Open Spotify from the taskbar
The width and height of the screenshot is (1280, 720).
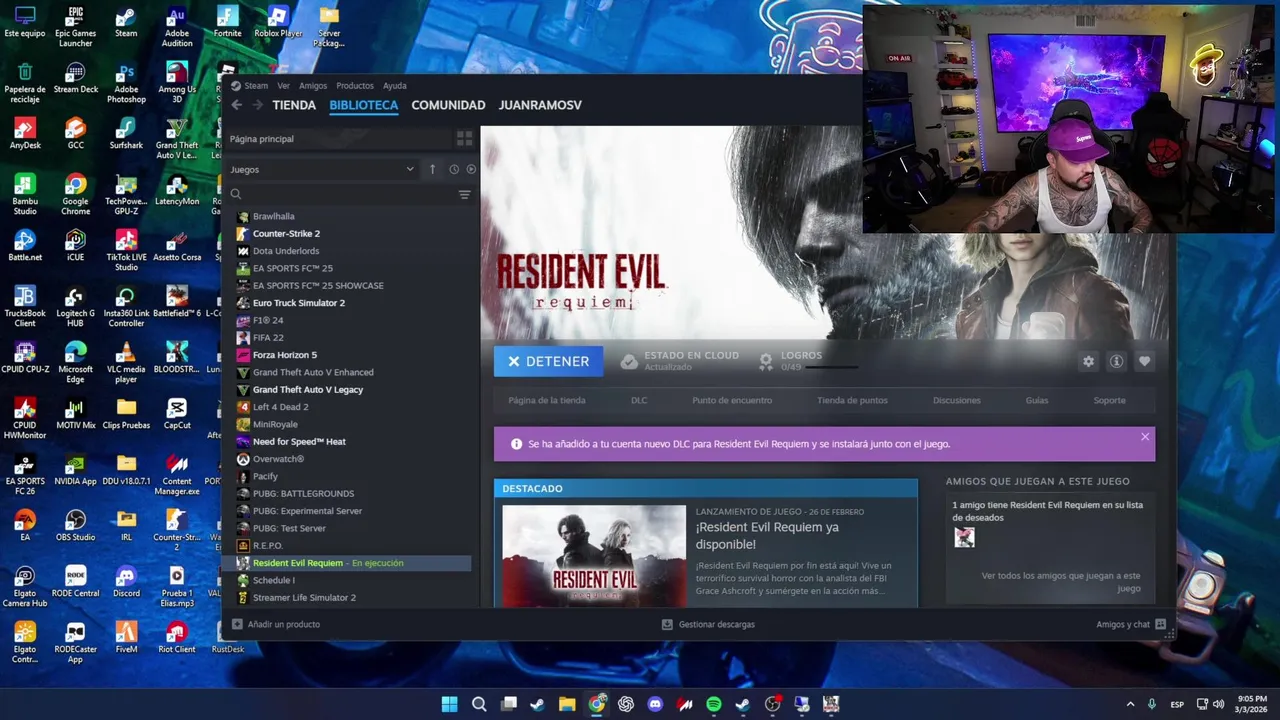pos(713,704)
